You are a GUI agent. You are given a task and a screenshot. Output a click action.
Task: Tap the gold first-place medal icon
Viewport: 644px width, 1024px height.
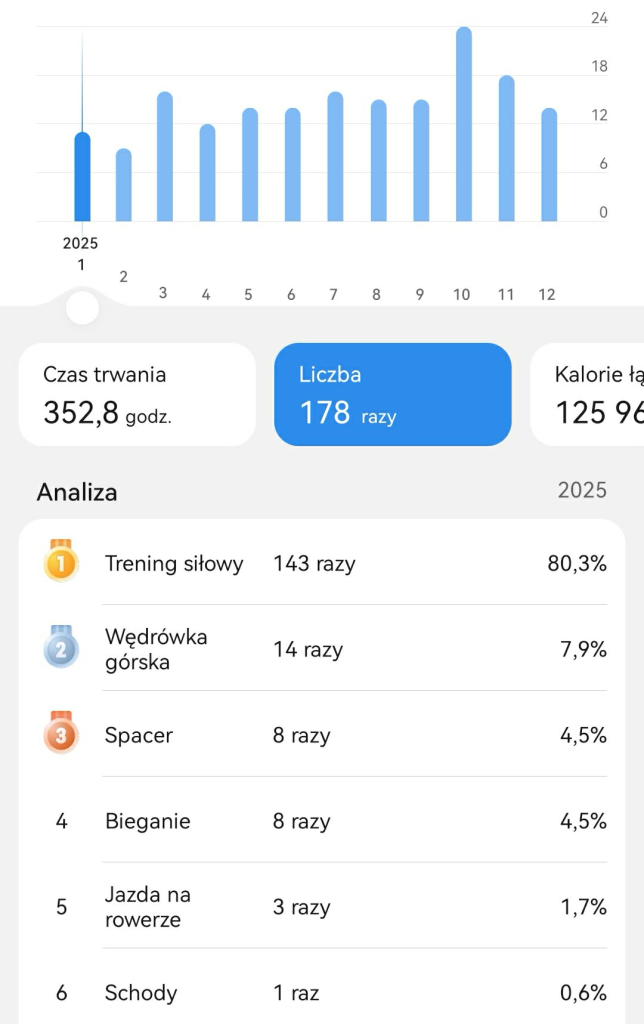tap(61, 562)
